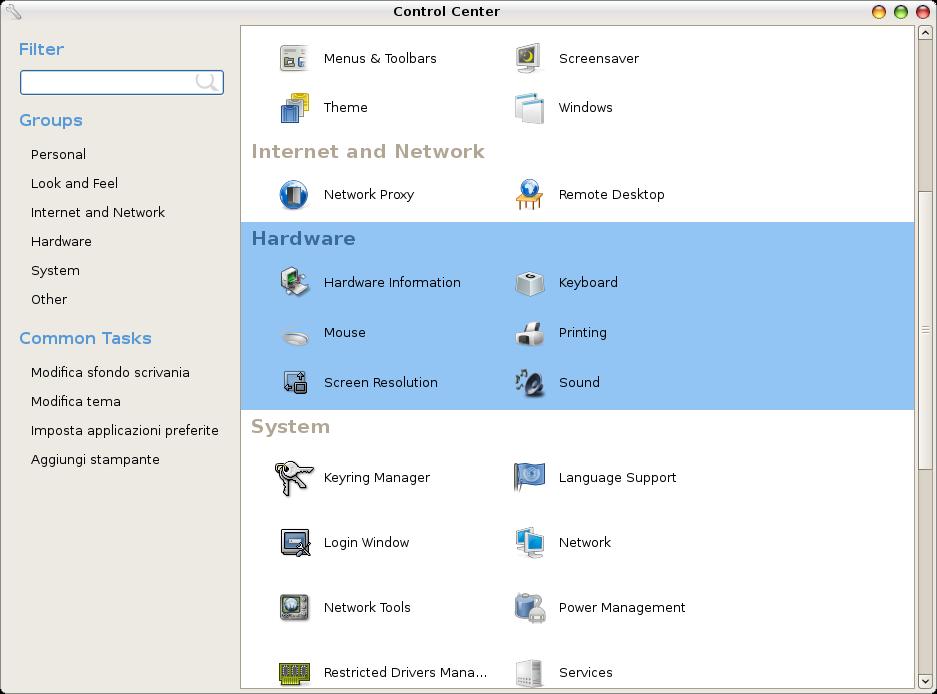Click the Keyboard settings icon

(529, 283)
